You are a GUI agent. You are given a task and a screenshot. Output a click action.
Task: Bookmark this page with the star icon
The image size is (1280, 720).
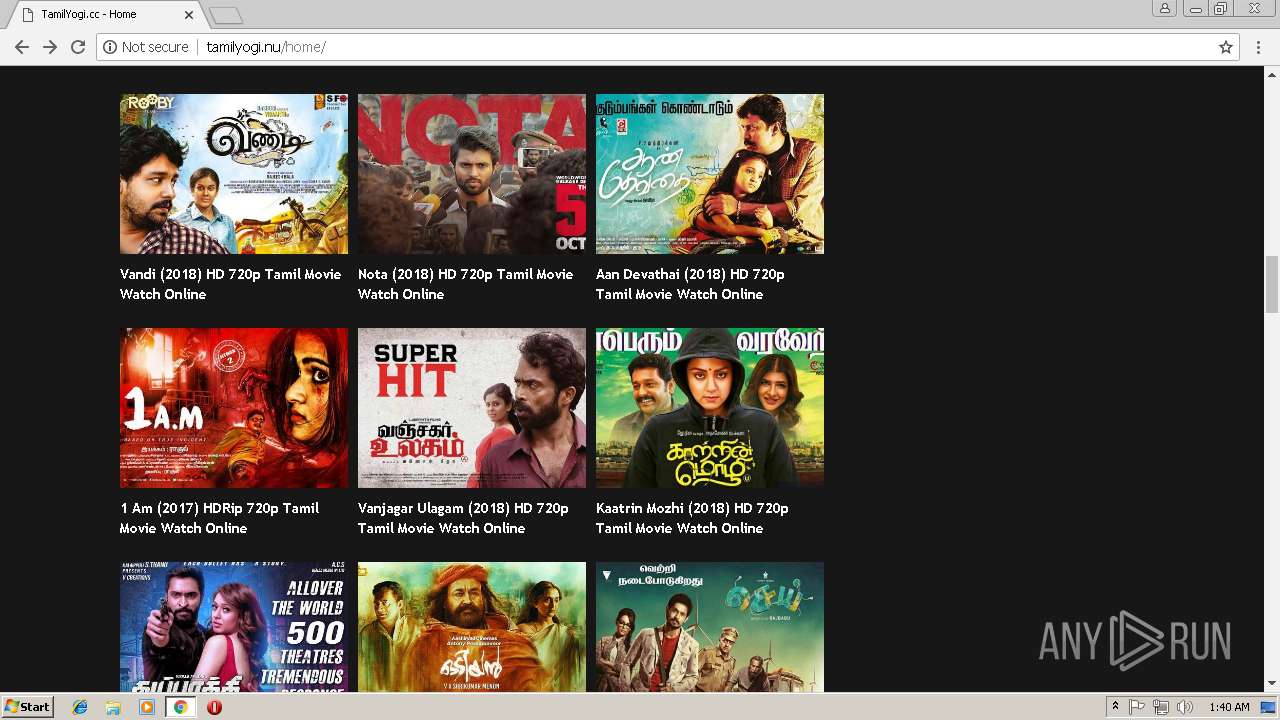click(x=1226, y=47)
